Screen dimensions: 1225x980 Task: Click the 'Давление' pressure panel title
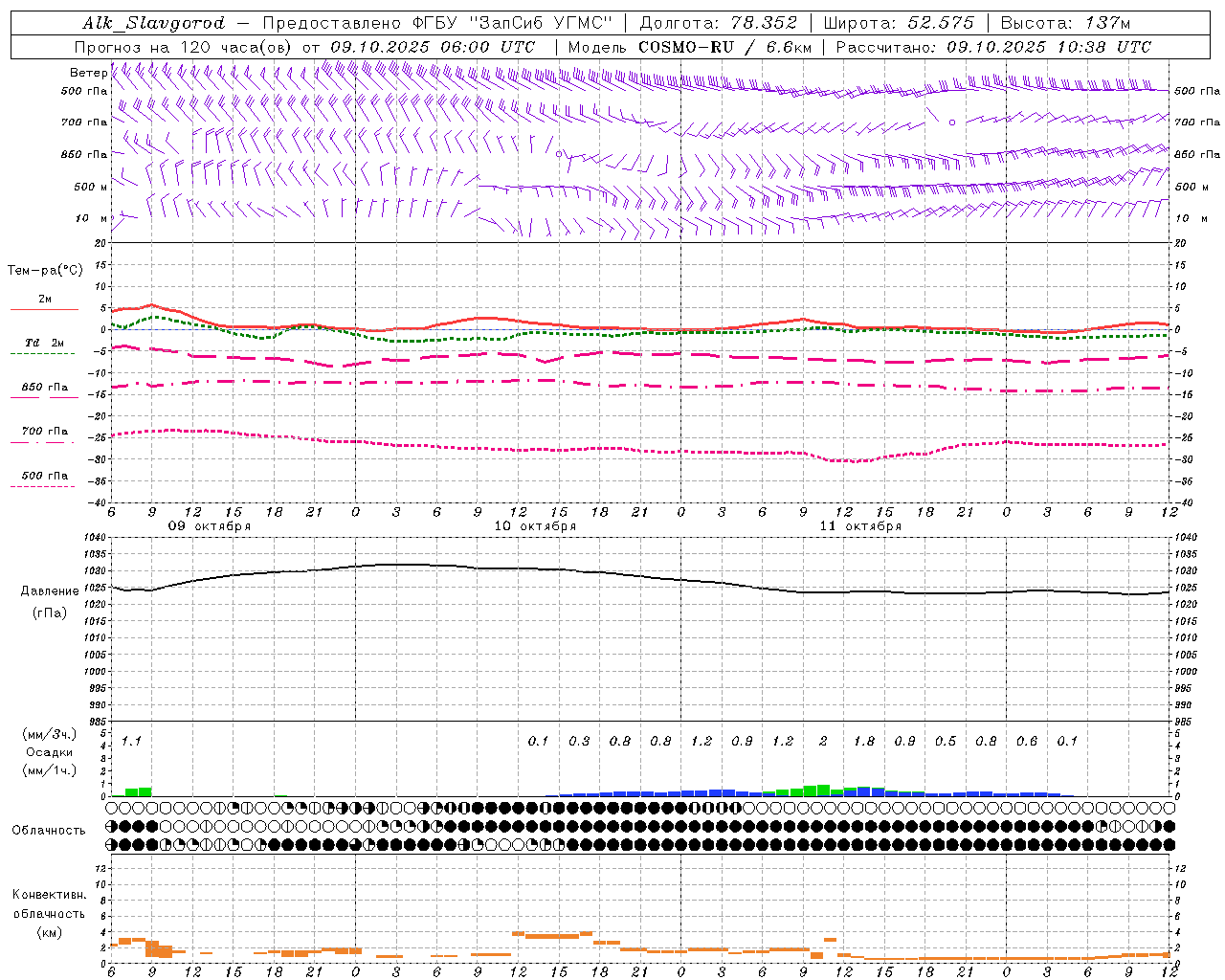[x=50, y=591]
